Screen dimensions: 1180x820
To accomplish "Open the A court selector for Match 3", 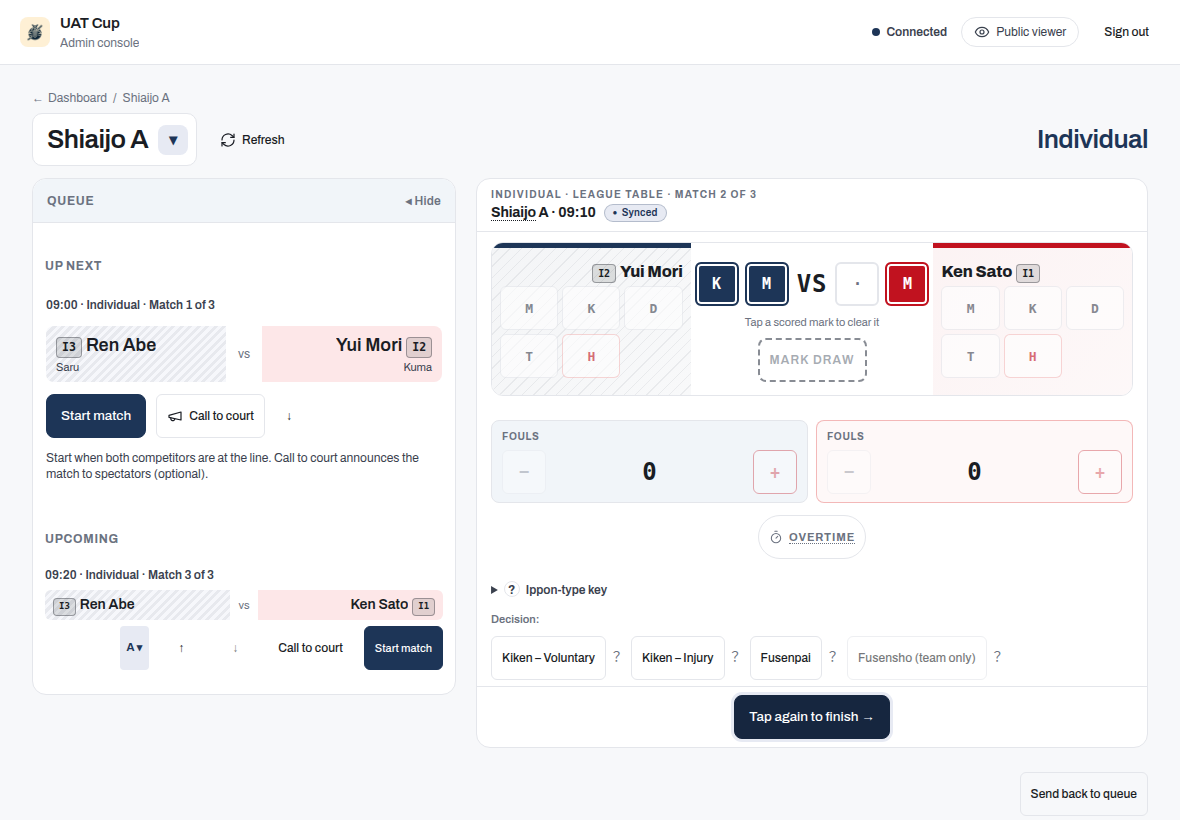I will [135, 648].
